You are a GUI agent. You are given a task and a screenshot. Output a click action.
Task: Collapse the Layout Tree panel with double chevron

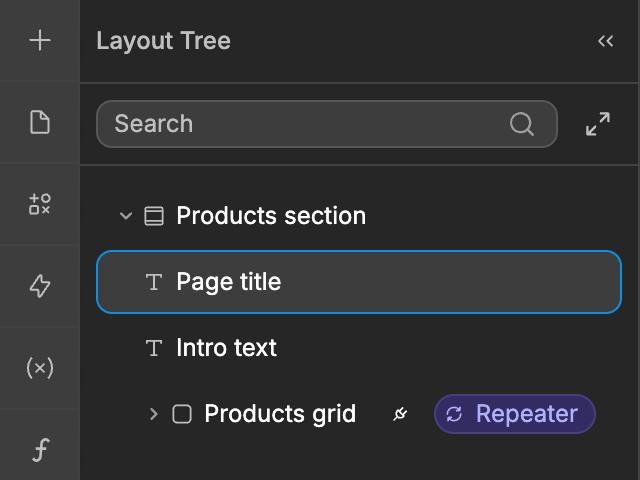[x=606, y=41]
